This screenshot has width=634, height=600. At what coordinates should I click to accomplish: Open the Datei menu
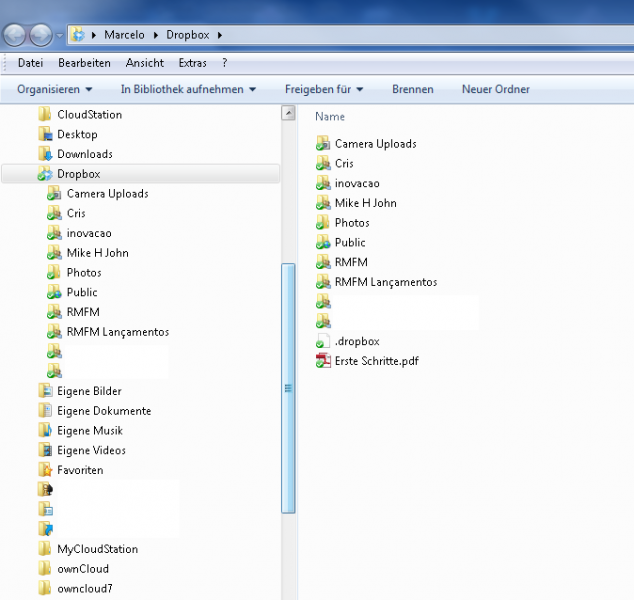[x=30, y=63]
